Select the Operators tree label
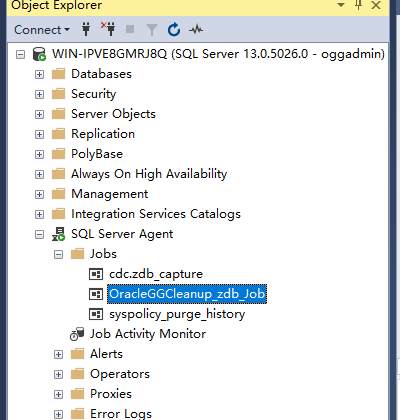Viewport: 400px width, 420px height. click(120, 374)
